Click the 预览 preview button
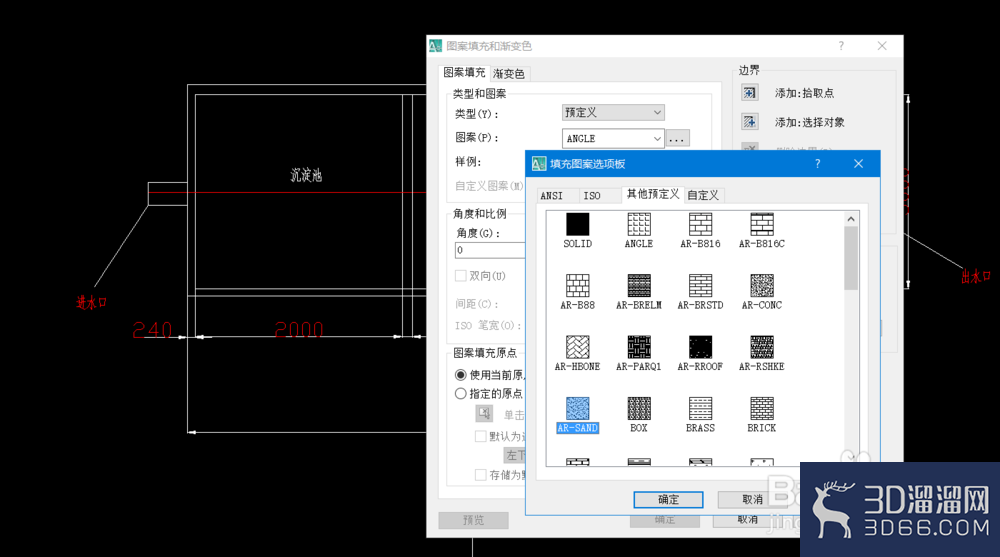The image size is (1000, 557). (473, 521)
